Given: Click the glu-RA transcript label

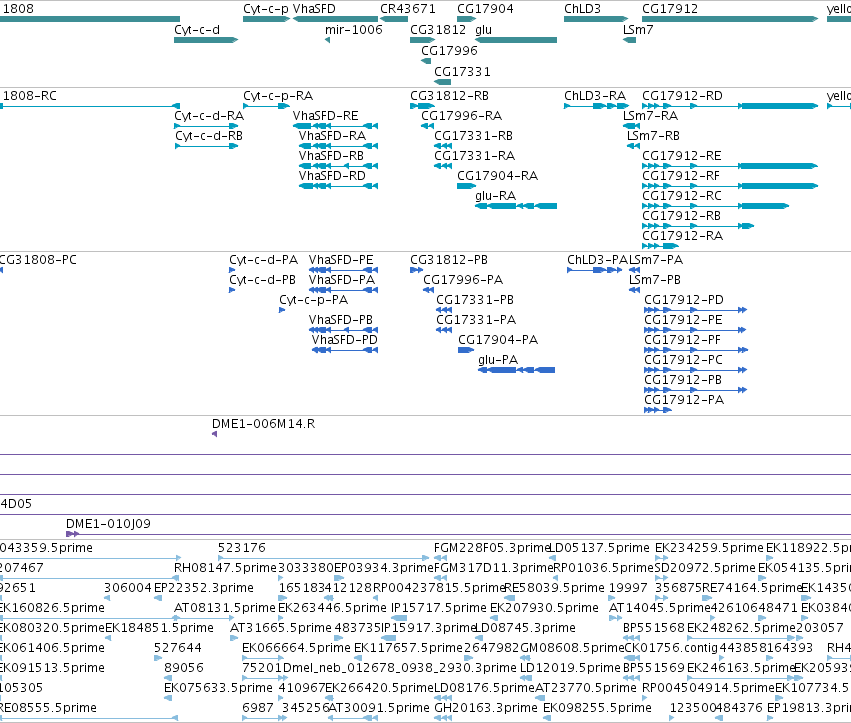Looking at the screenshot, I should (x=496, y=195).
